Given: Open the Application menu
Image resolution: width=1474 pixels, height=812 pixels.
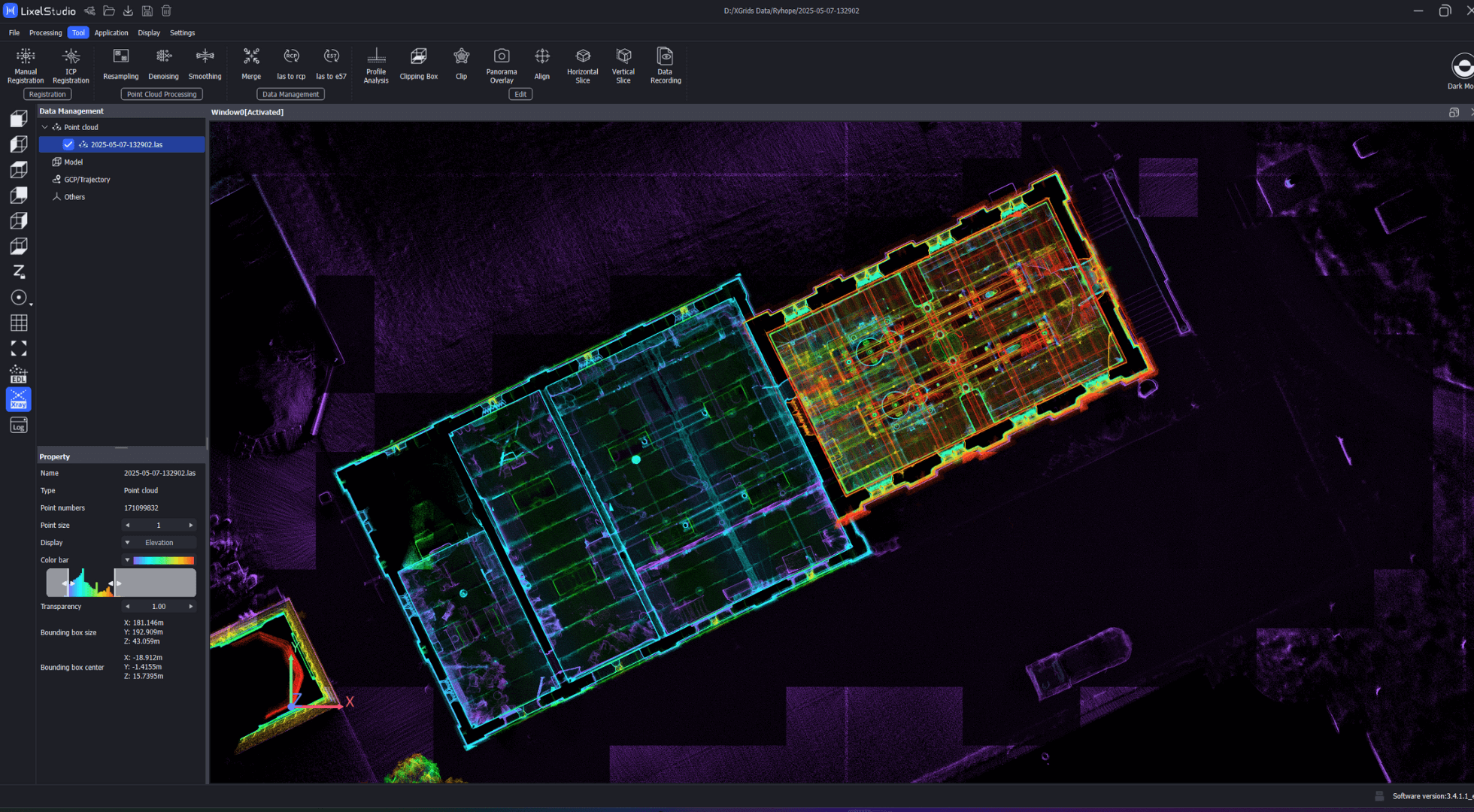Looking at the screenshot, I should tap(111, 32).
